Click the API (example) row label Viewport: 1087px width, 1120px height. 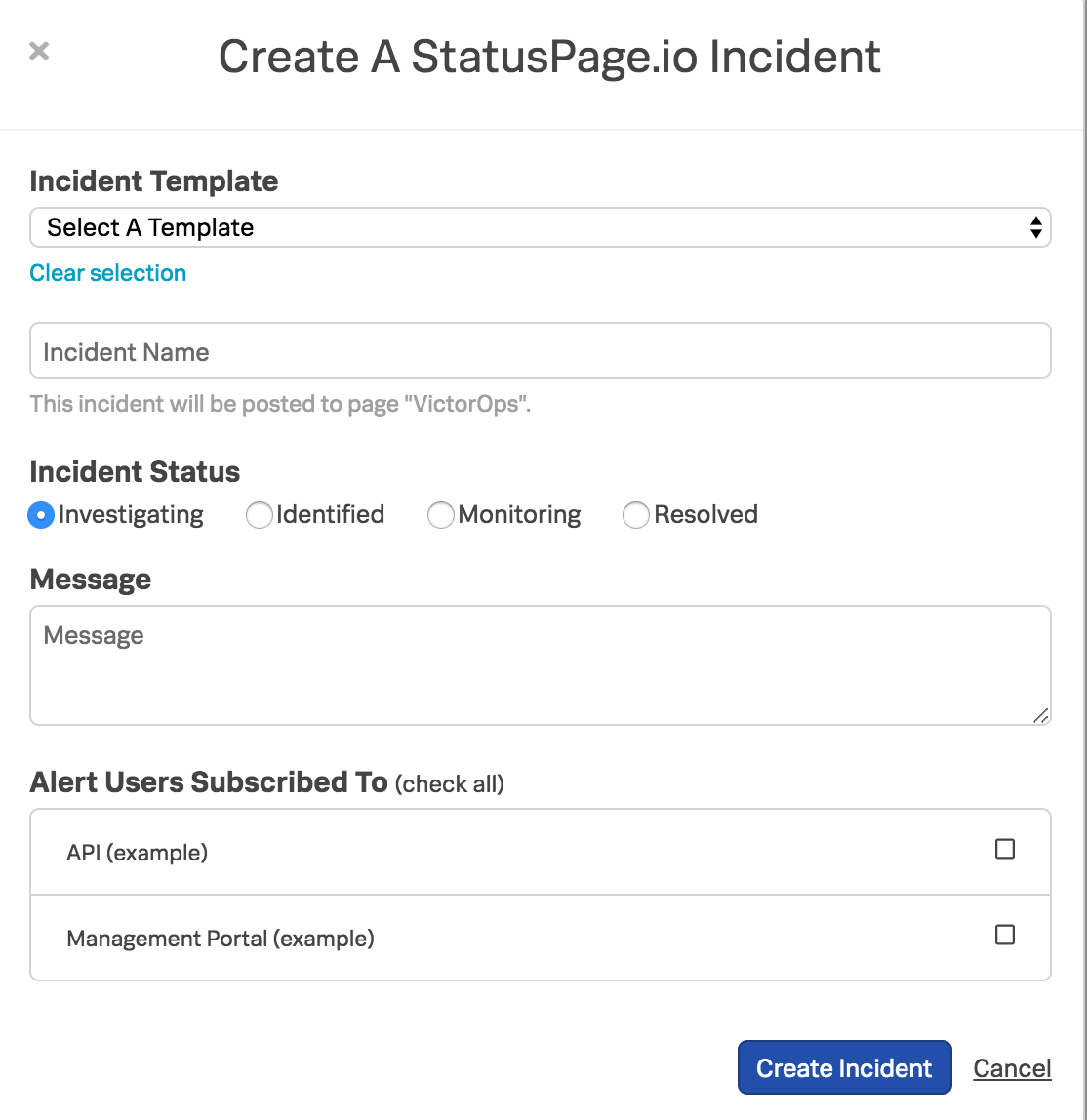coord(138,852)
